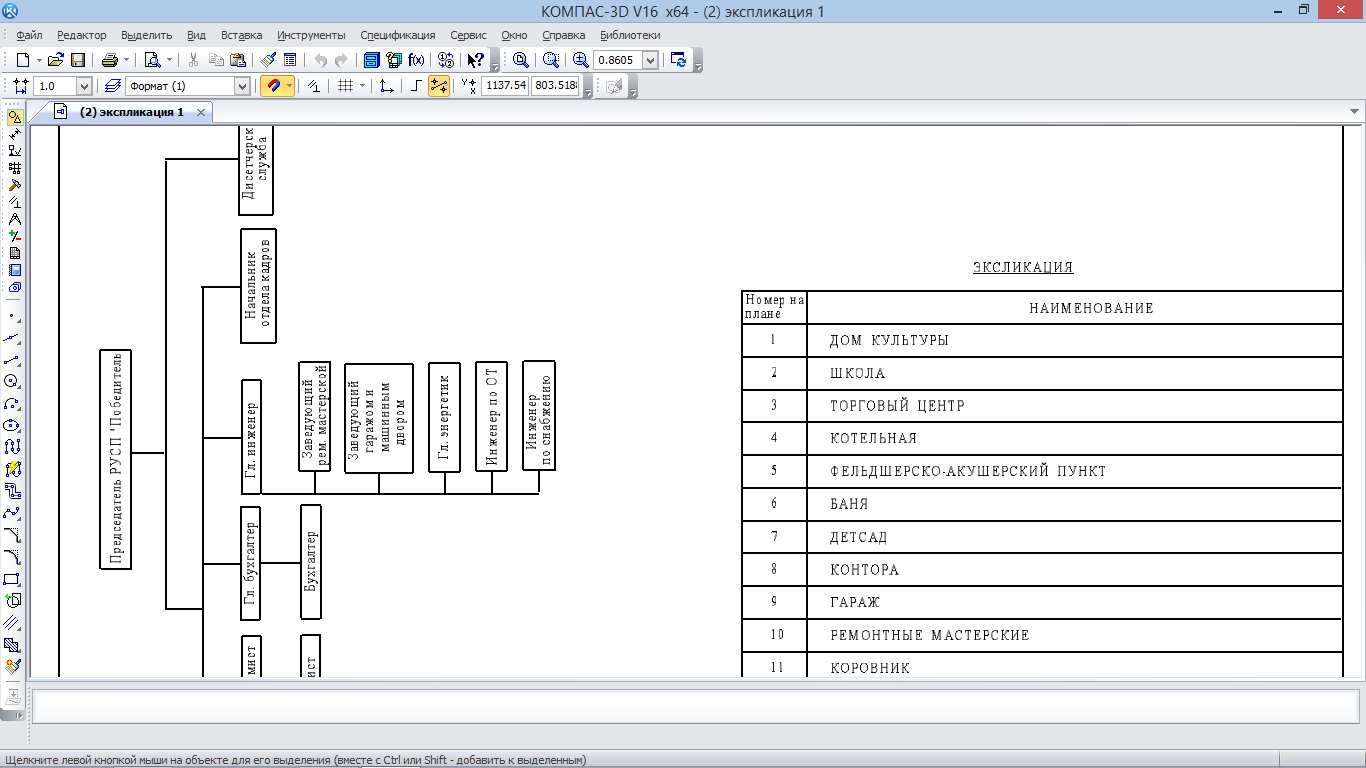
Task: Select the Line segment tool in the left toolbar
Action: 12,360
